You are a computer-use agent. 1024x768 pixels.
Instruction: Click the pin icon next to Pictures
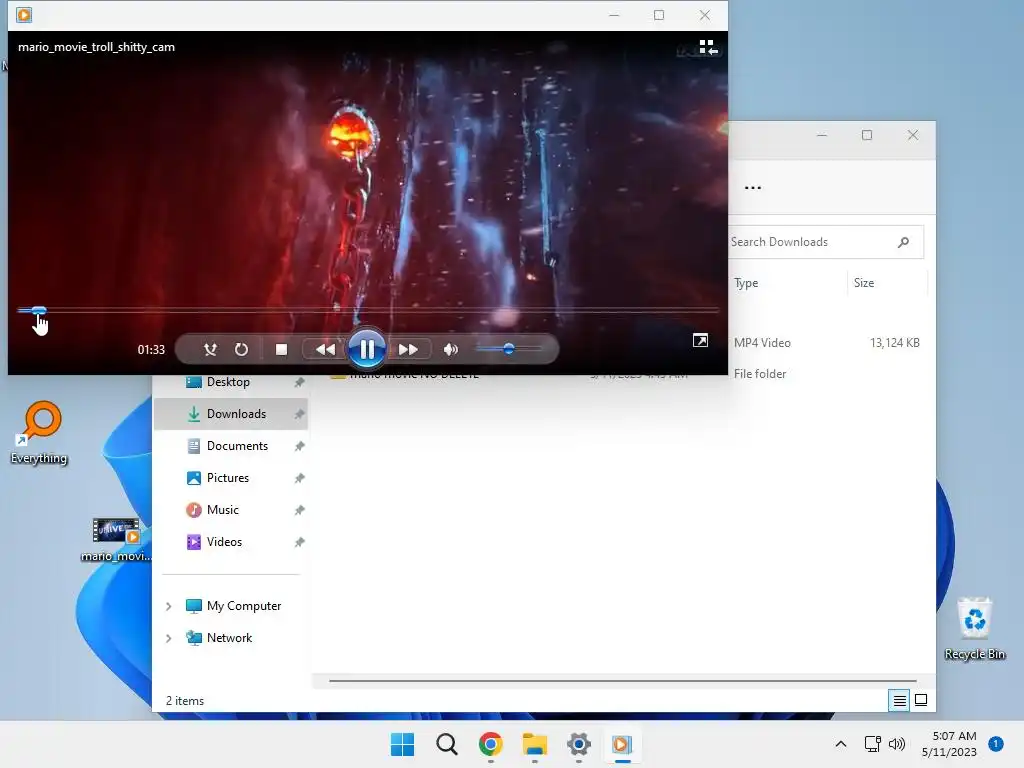click(299, 478)
